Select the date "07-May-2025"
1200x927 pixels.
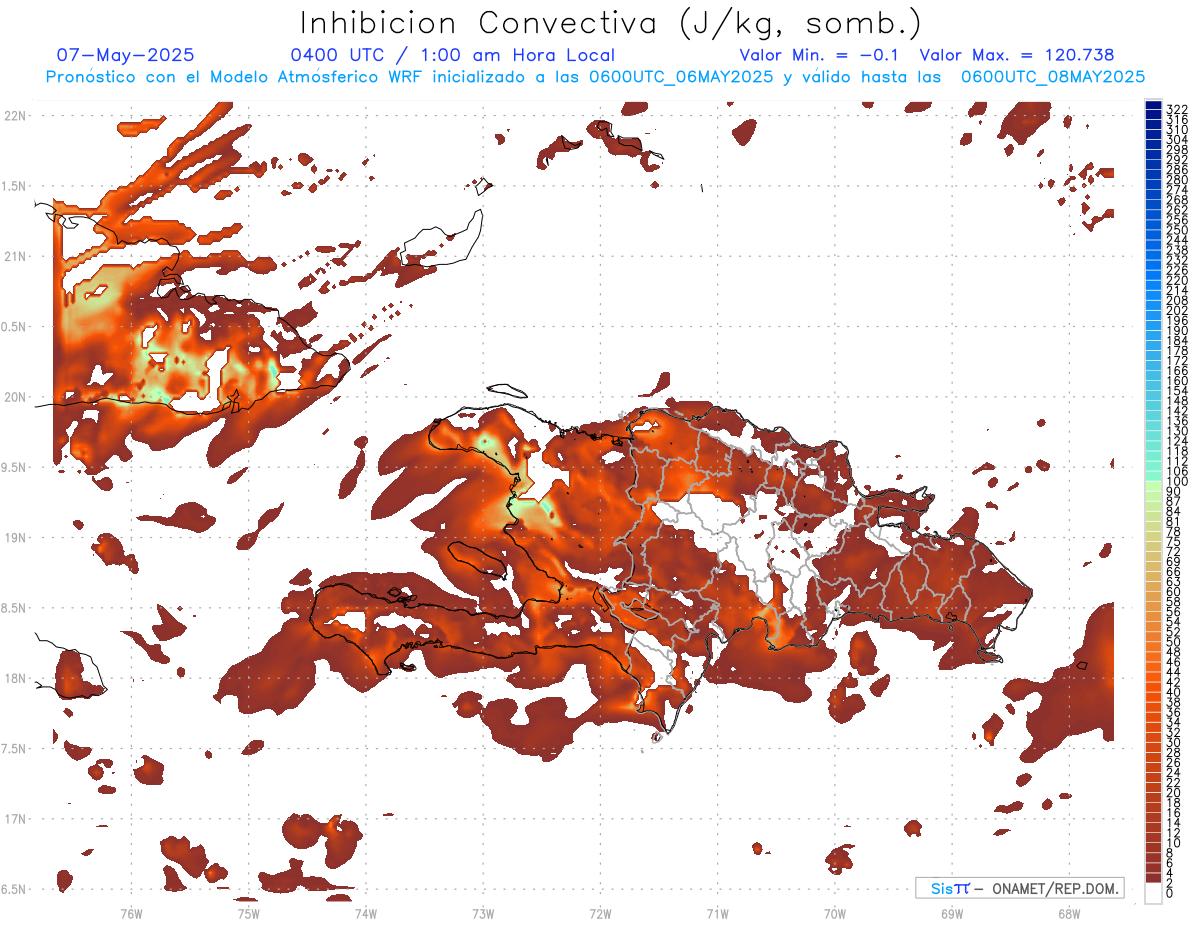[x=126, y=55]
